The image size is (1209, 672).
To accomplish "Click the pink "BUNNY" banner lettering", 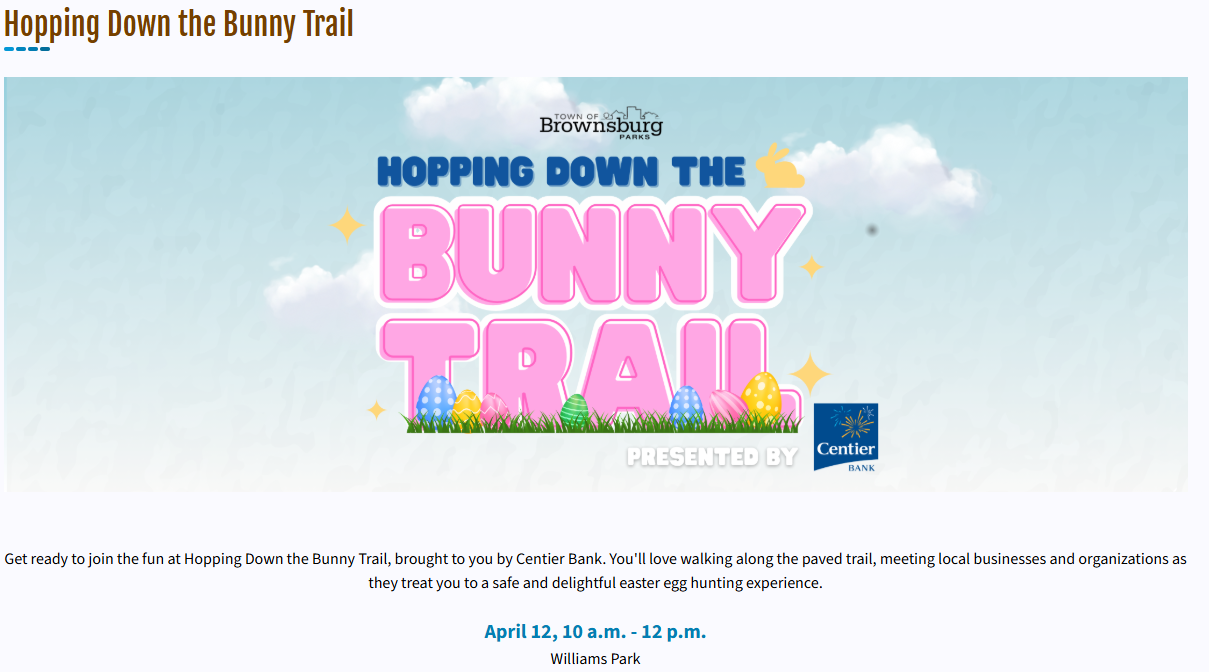I will click(594, 255).
